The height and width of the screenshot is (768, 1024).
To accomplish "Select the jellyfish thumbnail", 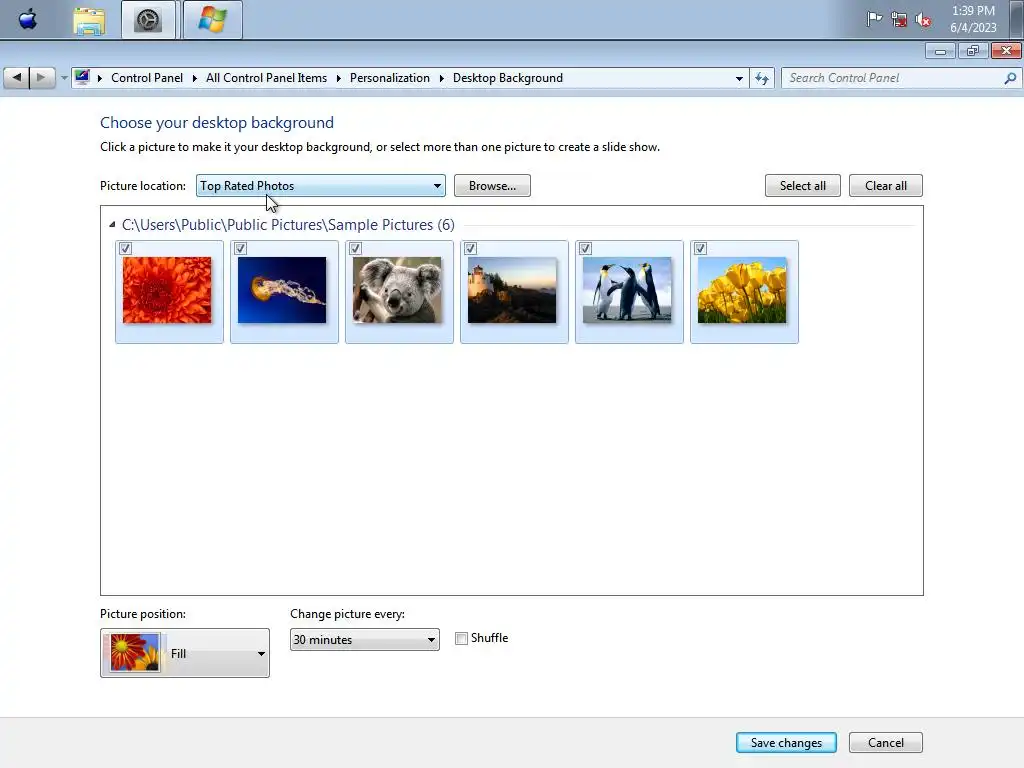I will (282, 290).
